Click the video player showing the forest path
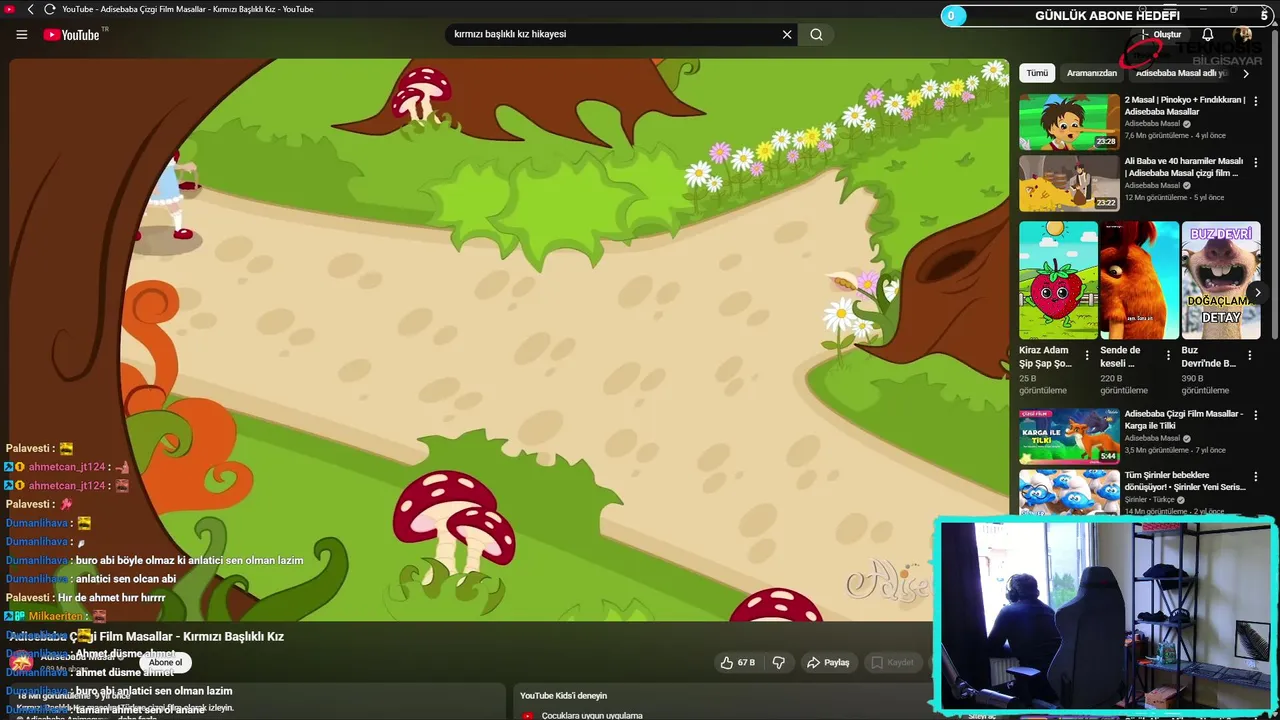This screenshot has height=720, width=1280. (x=509, y=340)
